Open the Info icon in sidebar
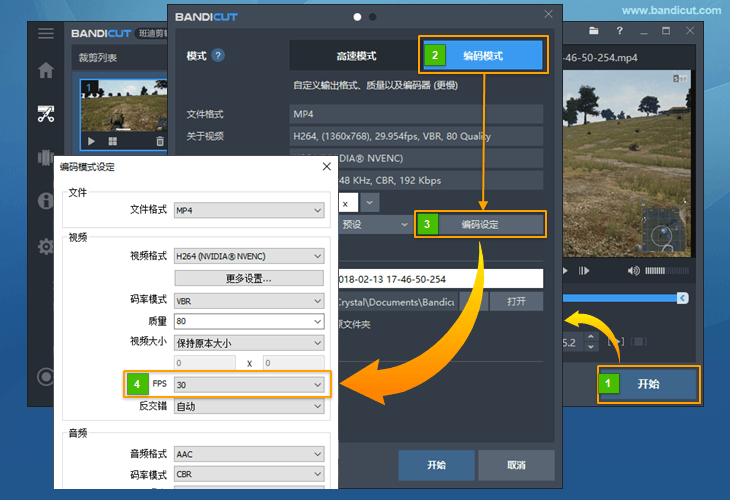Image resolution: width=730 pixels, height=500 pixels. click(46, 201)
